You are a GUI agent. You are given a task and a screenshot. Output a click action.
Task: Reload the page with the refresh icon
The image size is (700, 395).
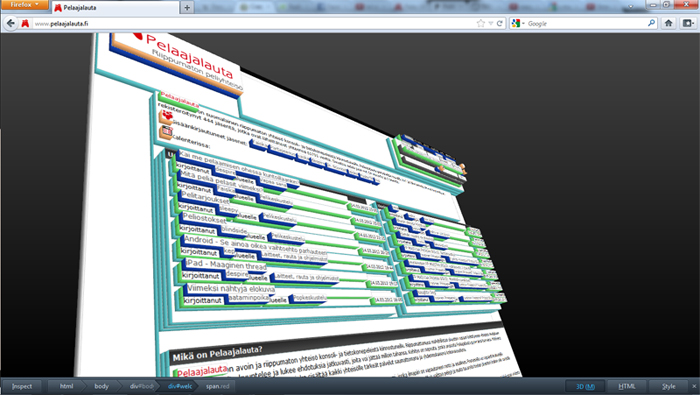(500, 24)
